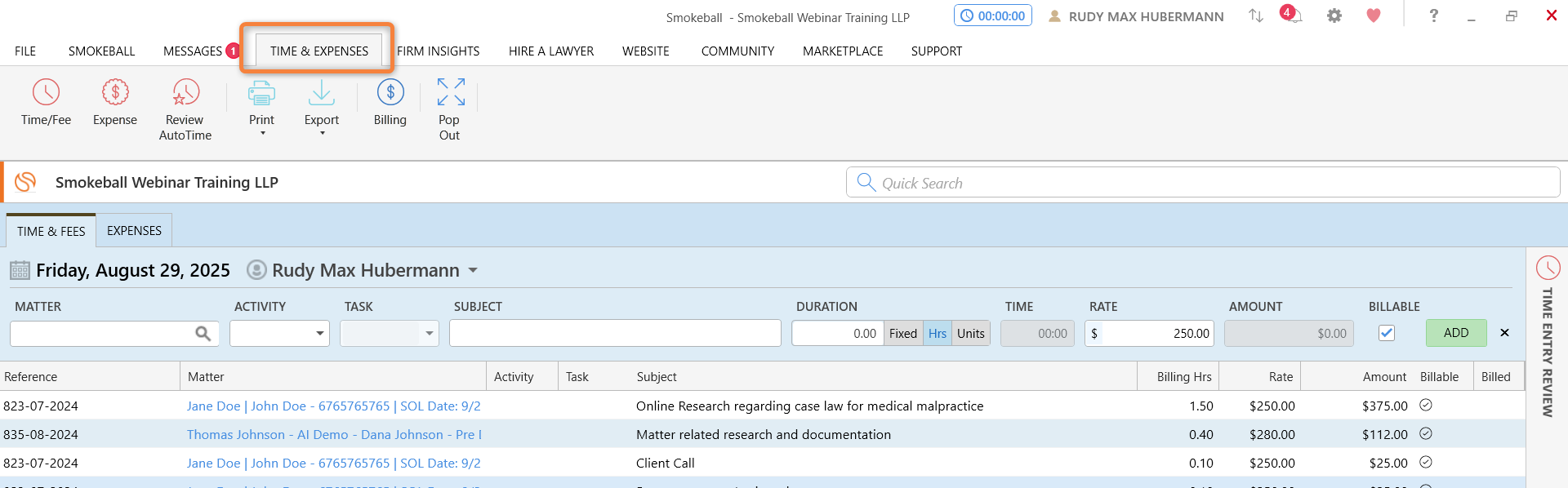Open the MESSAGES tab

coord(193,51)
